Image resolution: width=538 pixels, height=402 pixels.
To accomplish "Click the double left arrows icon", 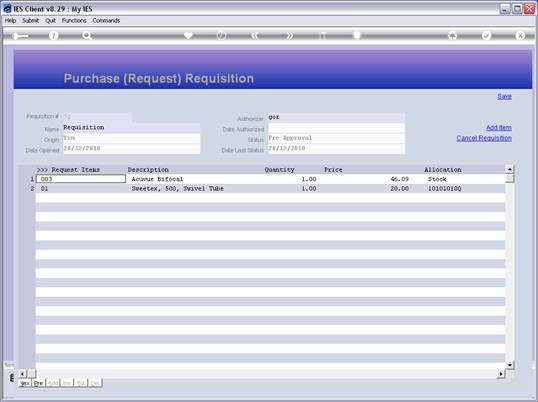I will [x=255, y=35].
